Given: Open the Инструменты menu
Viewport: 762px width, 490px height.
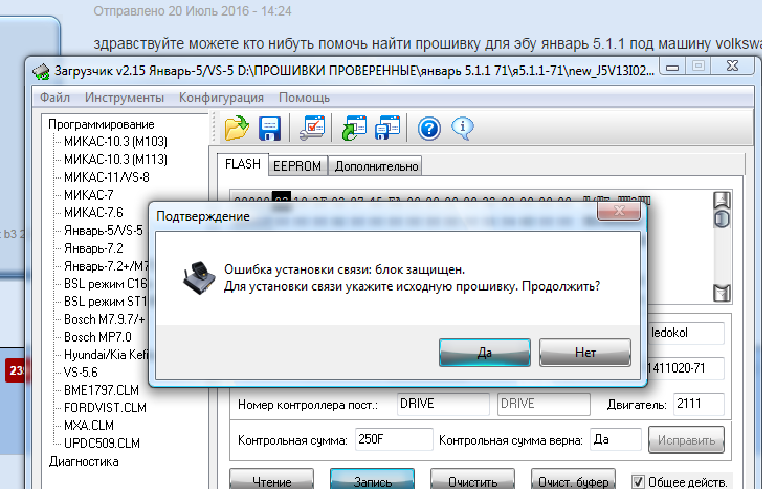Looking at the screenshot, I should (x=124, y=98).
